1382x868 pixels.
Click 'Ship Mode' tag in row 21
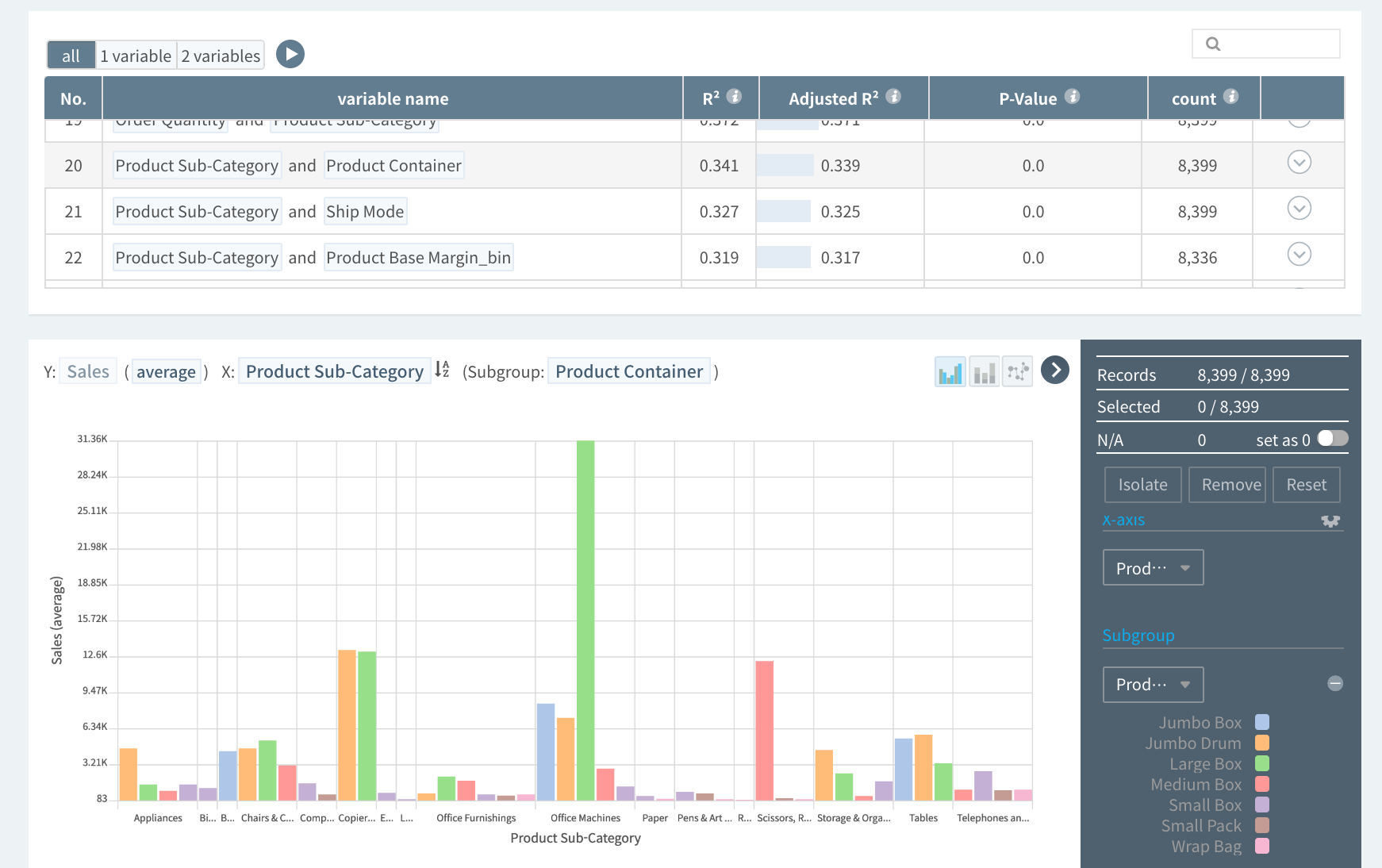(x=365, y=212)
